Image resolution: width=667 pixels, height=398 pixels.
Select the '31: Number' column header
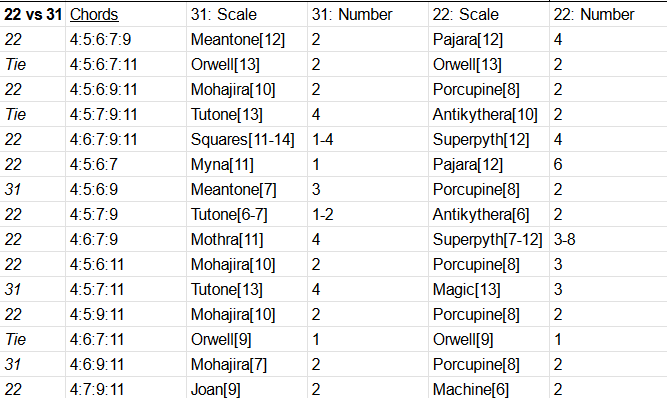pyautogui.click(x=368, y=14)
